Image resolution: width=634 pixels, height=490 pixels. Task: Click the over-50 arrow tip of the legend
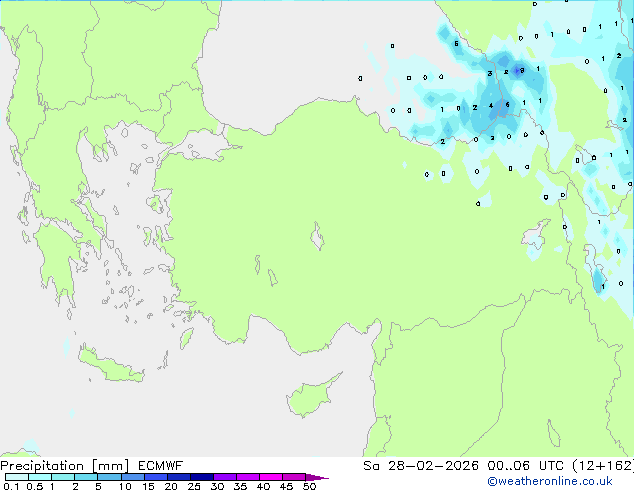(x=317, y=477)
